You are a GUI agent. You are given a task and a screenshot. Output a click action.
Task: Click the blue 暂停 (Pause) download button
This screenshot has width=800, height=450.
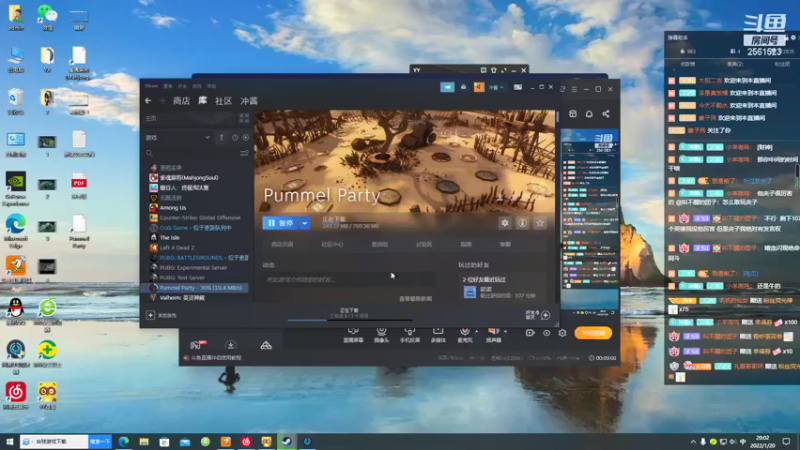tap(280, 223)
